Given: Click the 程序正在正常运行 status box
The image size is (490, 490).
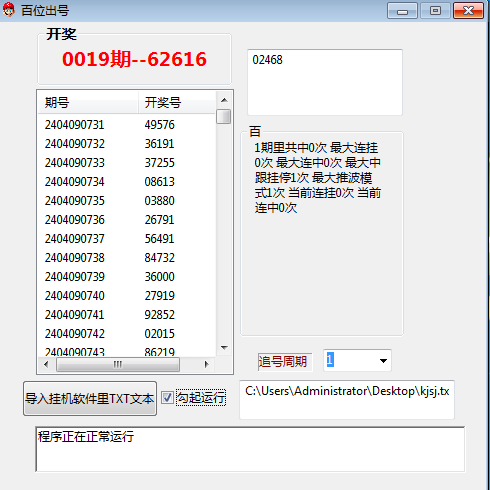Looking at the screenshot, I should (250, 449).
